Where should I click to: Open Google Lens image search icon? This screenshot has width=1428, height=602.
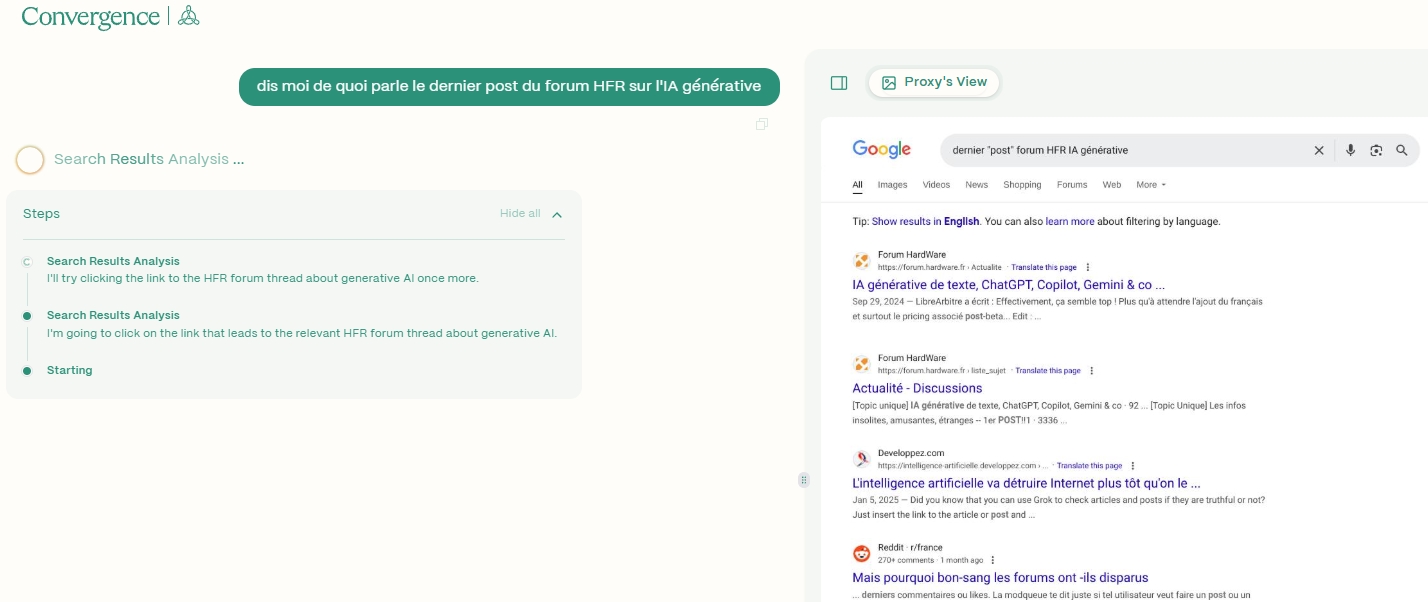coord(1376,150)
